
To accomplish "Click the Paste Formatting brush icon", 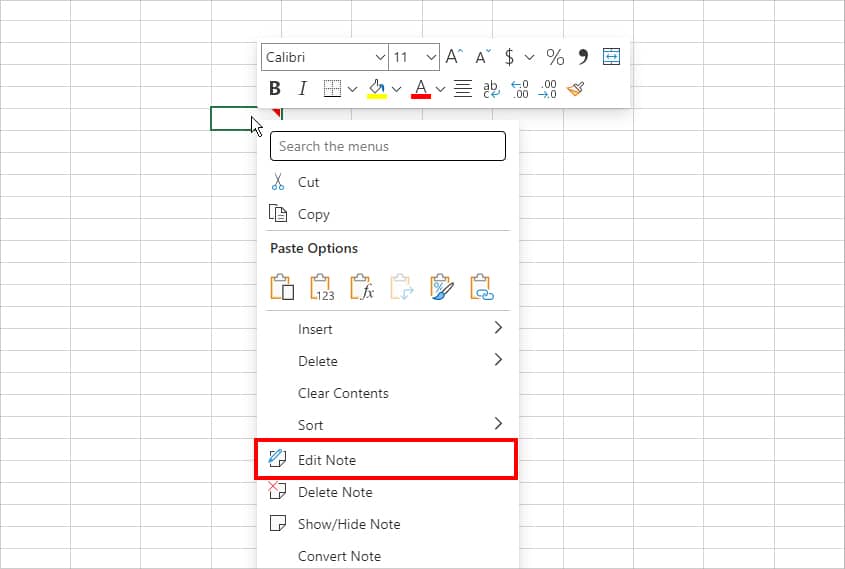I will (x=442, y=287).
